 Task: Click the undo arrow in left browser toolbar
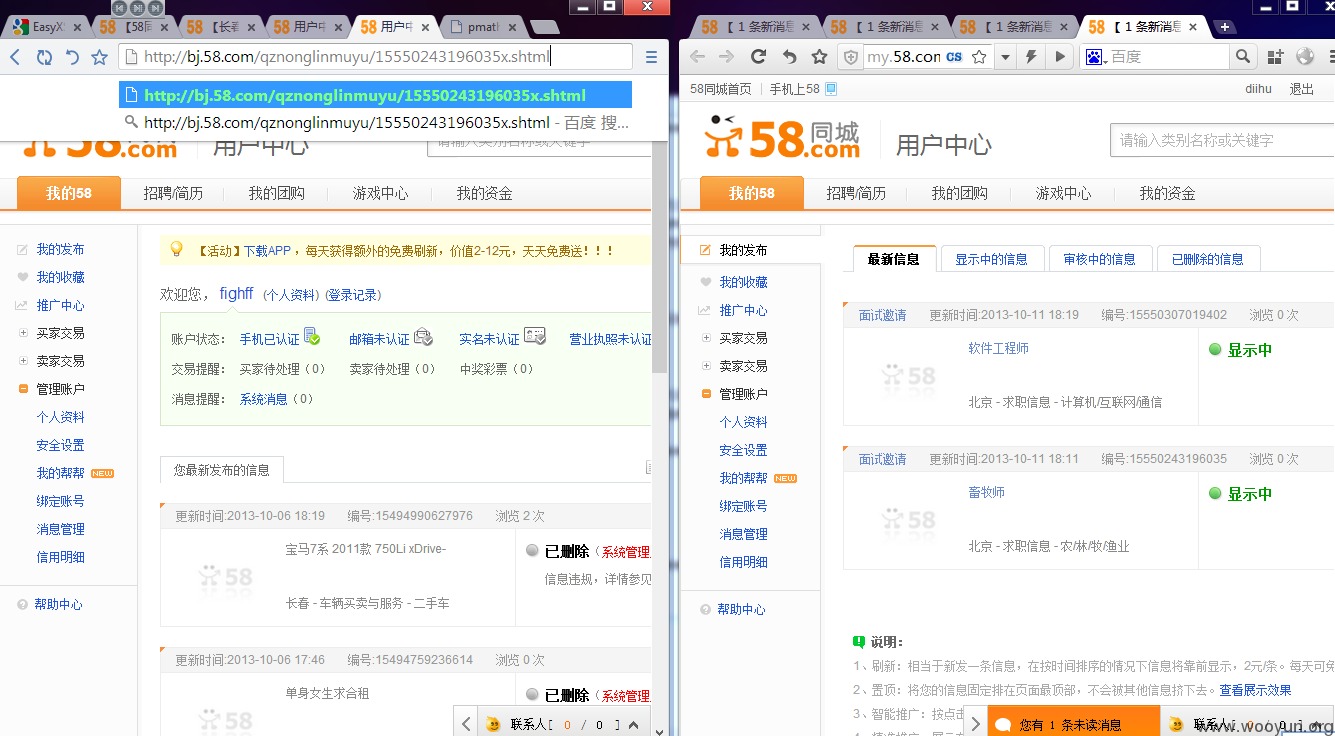click(72, 57)
